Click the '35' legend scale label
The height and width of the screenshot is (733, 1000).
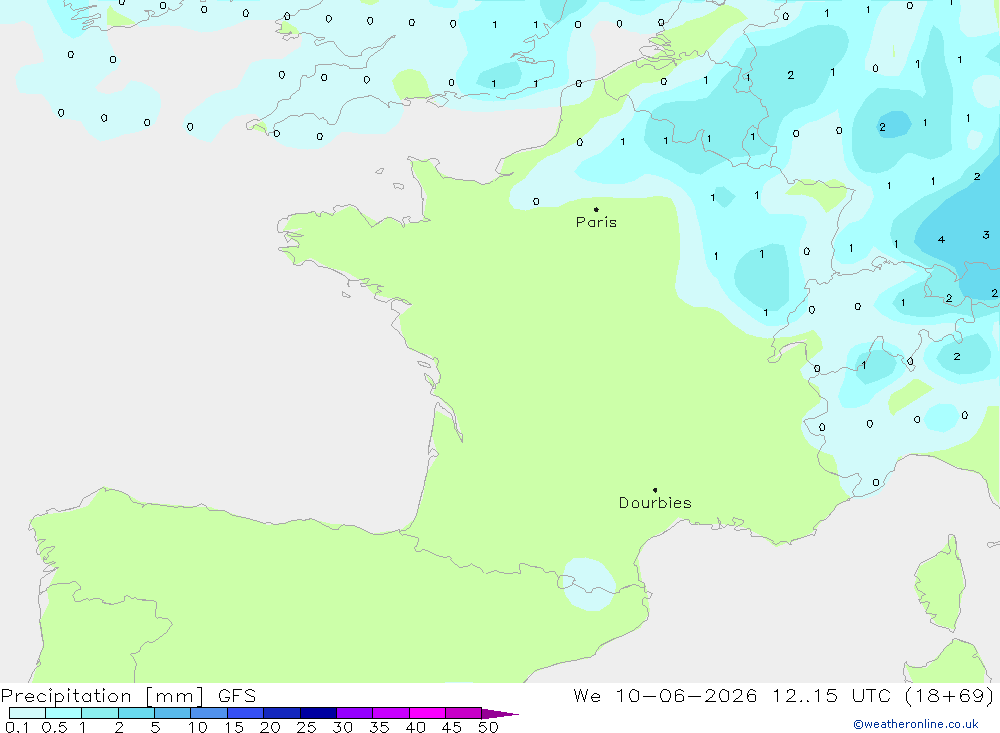click(379, 727)
